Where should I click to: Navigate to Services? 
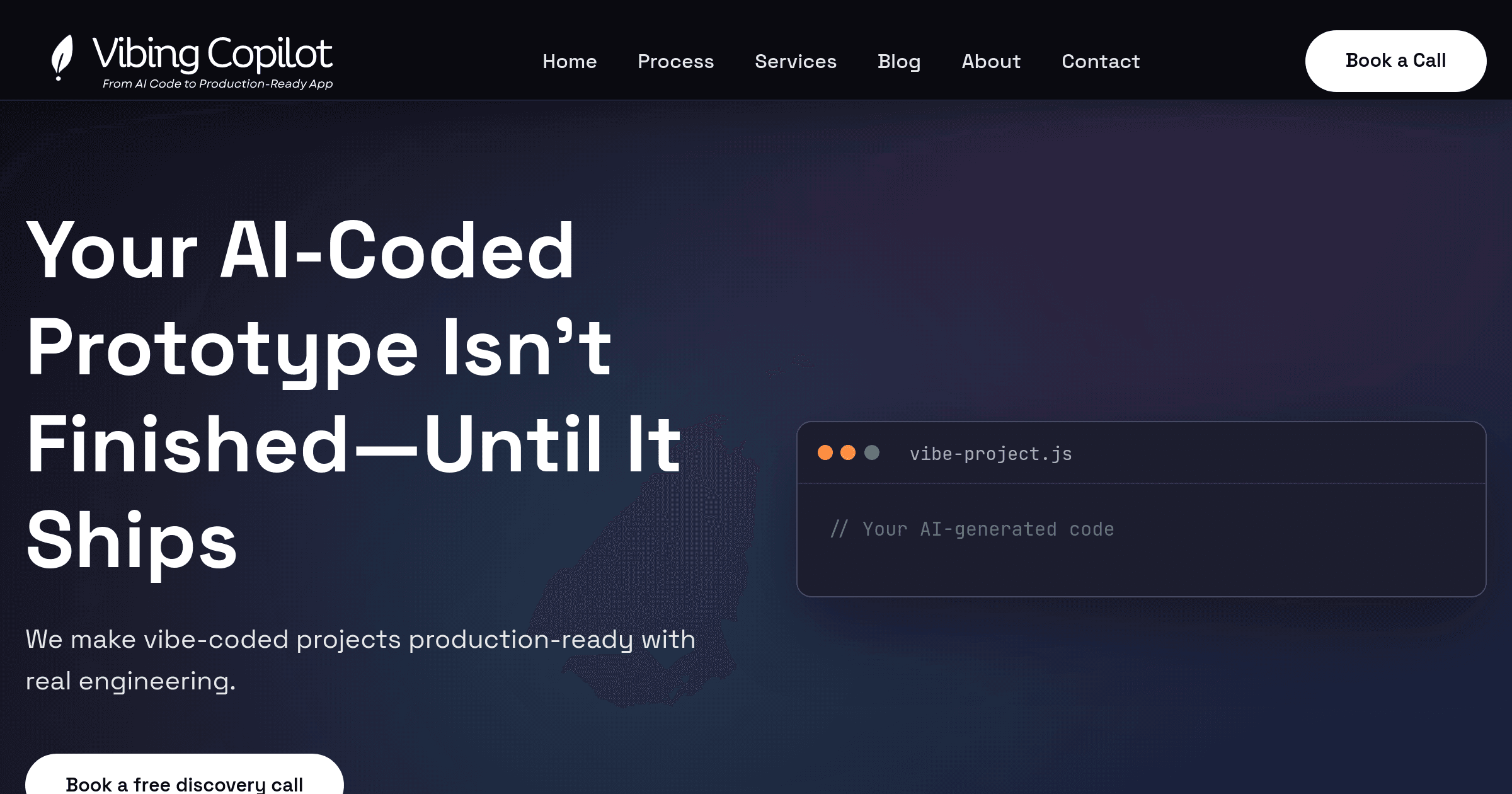796,61
